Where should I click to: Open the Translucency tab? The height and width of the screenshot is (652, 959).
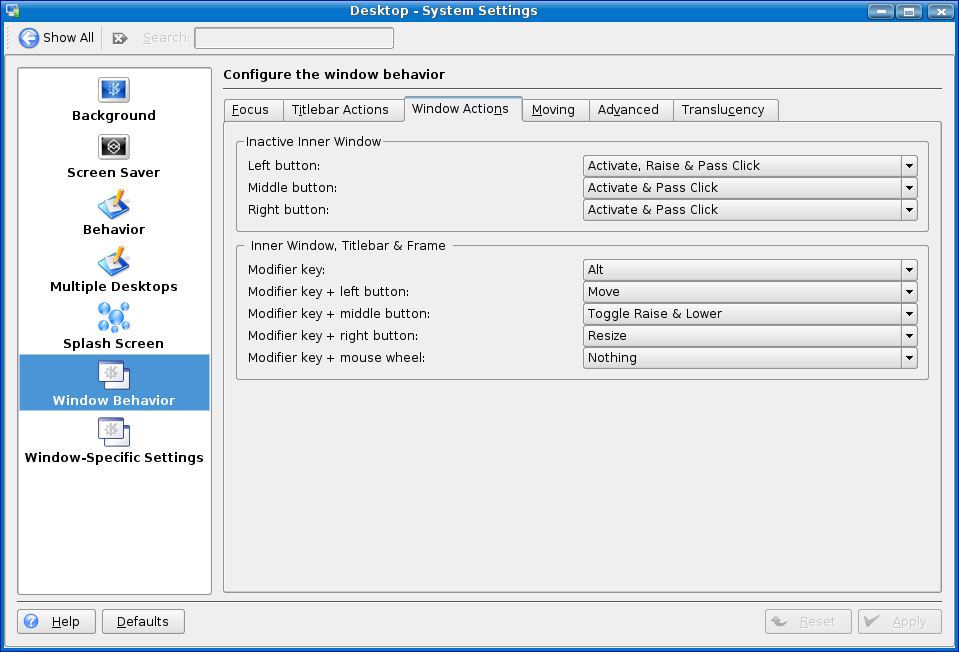pyautogui.click(x=723, y=110)
